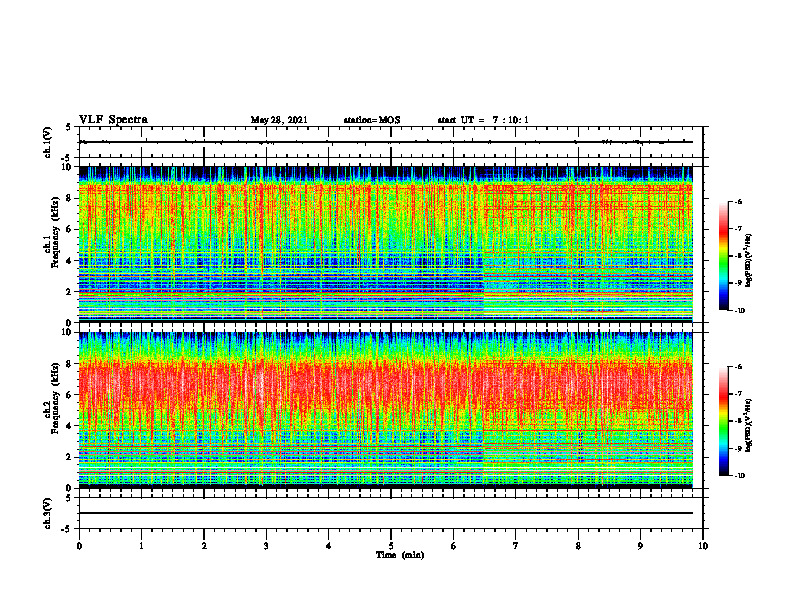
Task: Click the time axis tick label '9'
Action: pyautogui.click(x=640, y=546)
